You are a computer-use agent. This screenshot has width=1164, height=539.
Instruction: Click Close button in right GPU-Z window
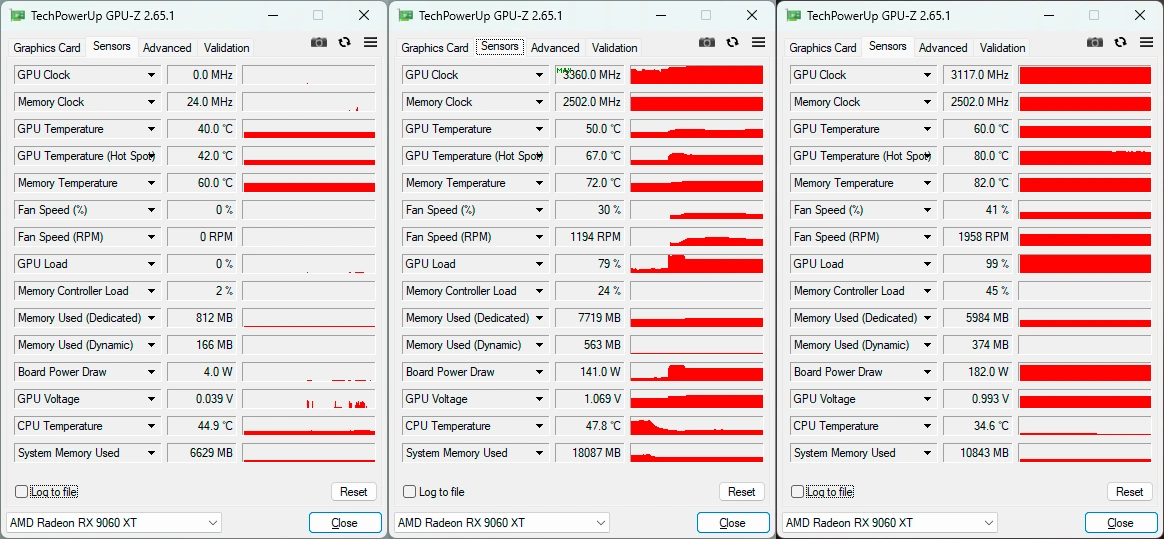(1121, 523)
